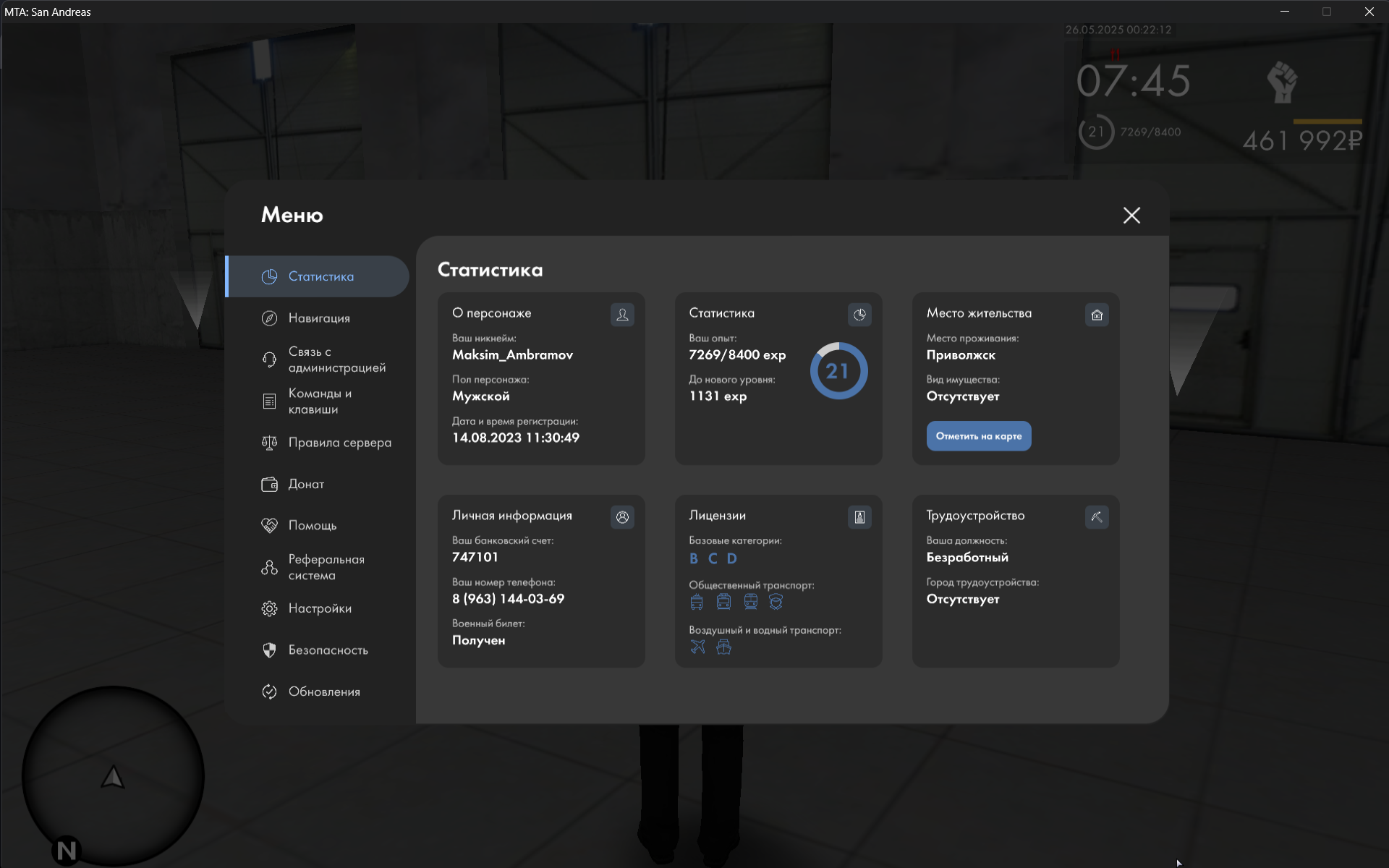1389x868 pixels.
Task: Open the Навигация menu section
Action: tap(318, 318)
